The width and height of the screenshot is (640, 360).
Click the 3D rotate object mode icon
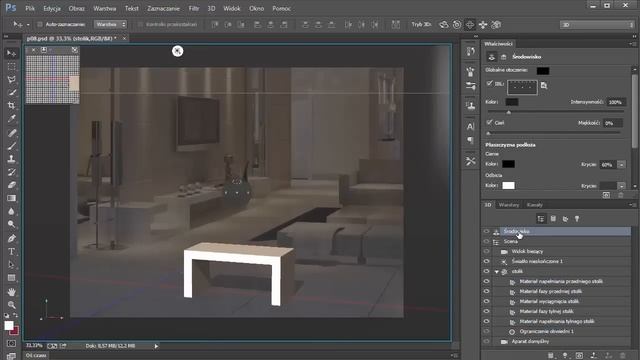[444, 25]
